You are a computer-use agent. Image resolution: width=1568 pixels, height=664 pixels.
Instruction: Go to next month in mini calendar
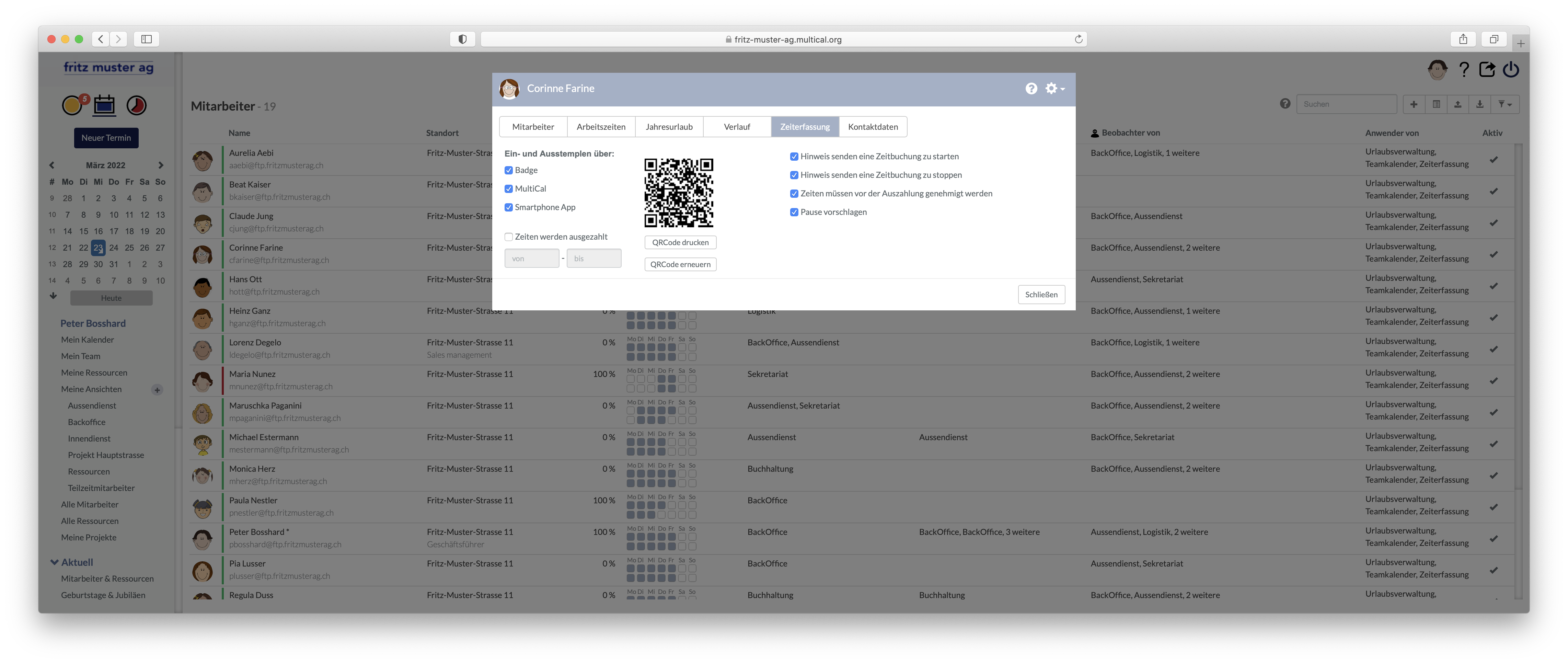click(161, 165)
